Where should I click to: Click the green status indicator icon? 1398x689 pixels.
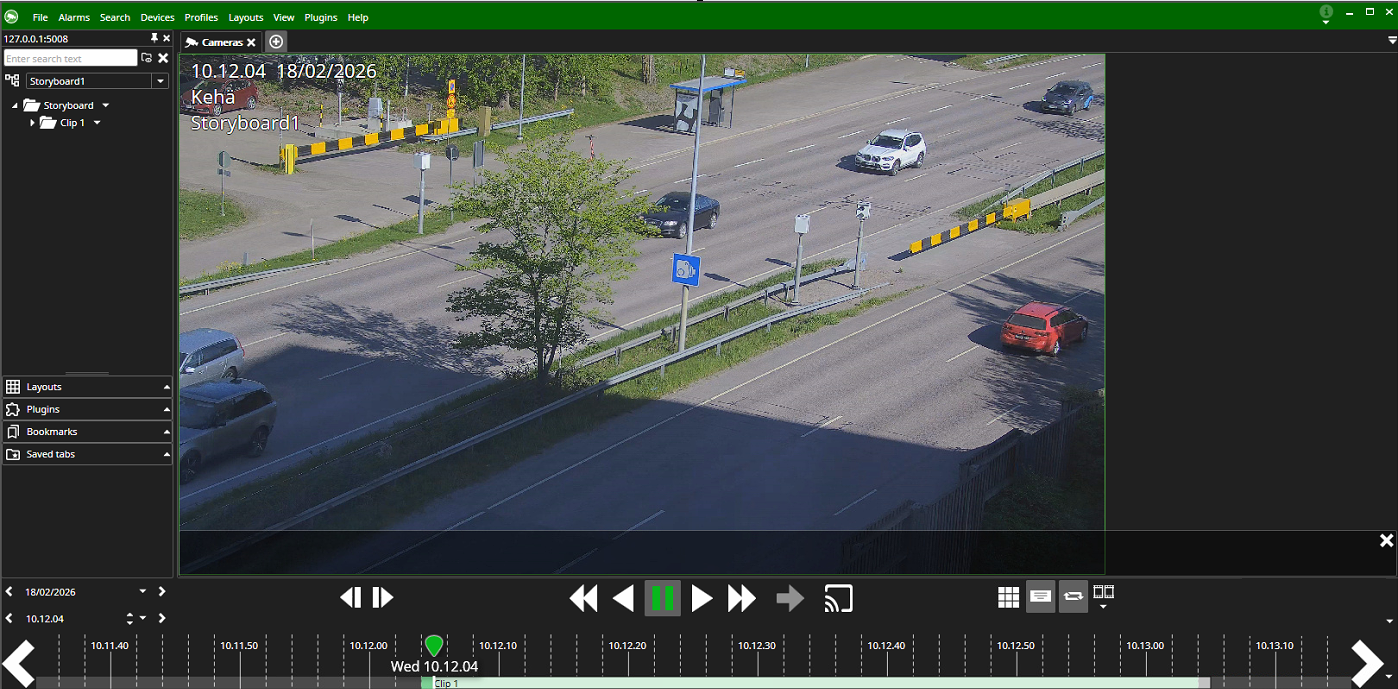[1326, 13]
